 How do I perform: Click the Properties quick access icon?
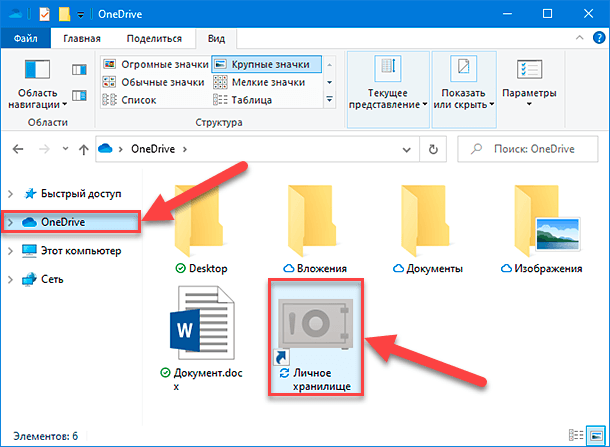[44, 14]
